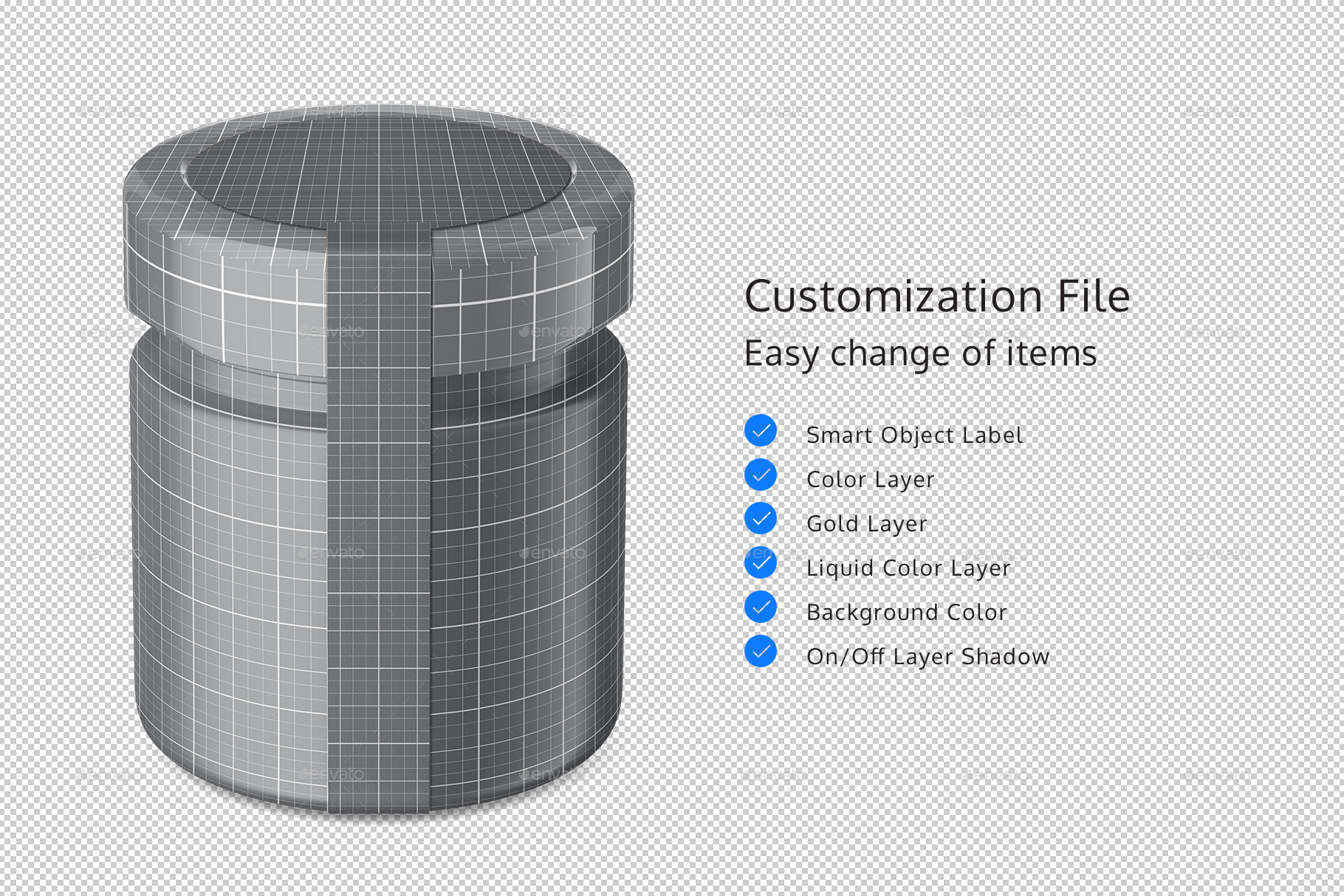Screen dimensions: 1344x896
Task: Select the "Liquid Color Layer" text
Action: [908, 568]
